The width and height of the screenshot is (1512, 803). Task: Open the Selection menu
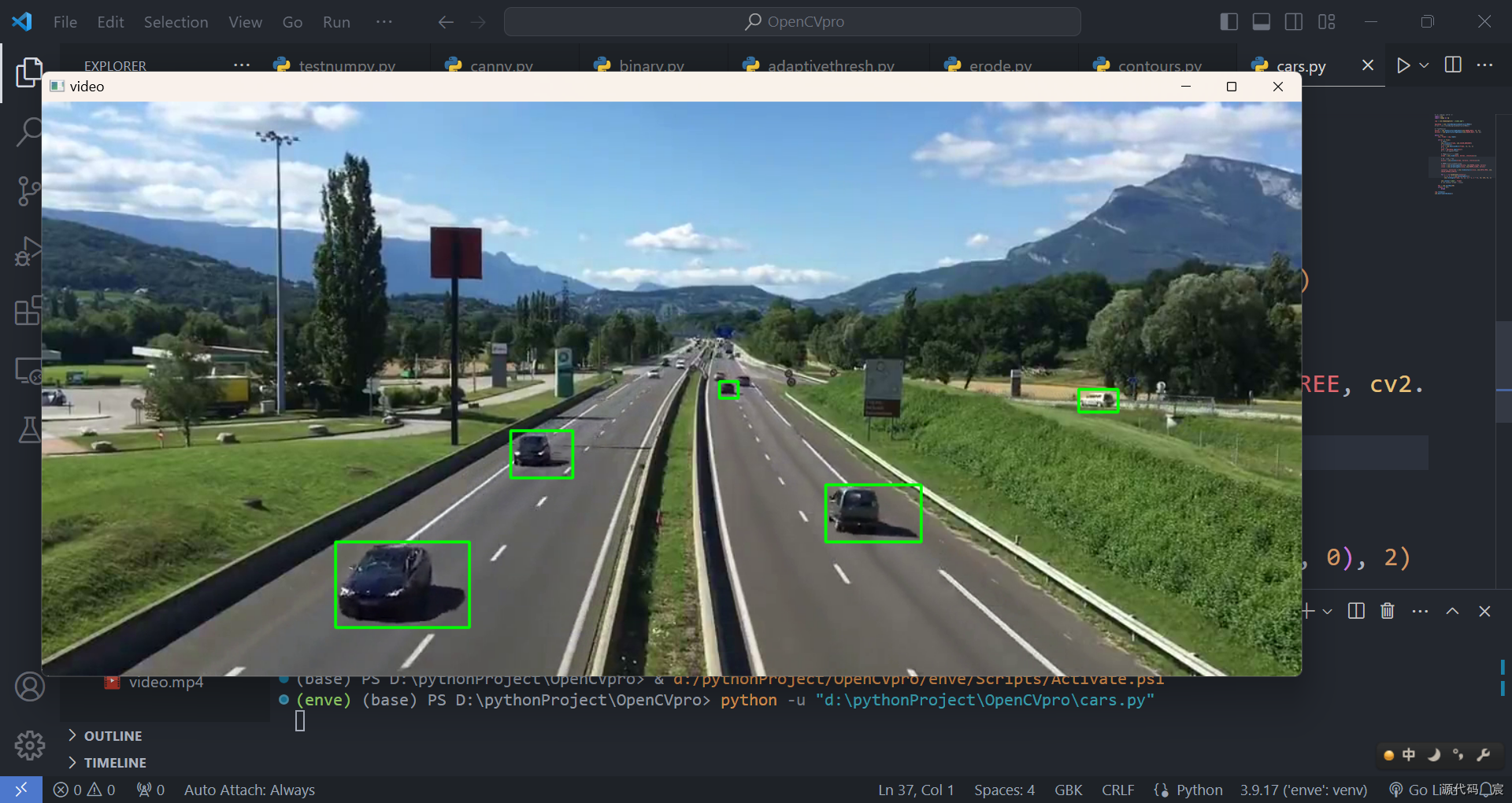[176, 22]
